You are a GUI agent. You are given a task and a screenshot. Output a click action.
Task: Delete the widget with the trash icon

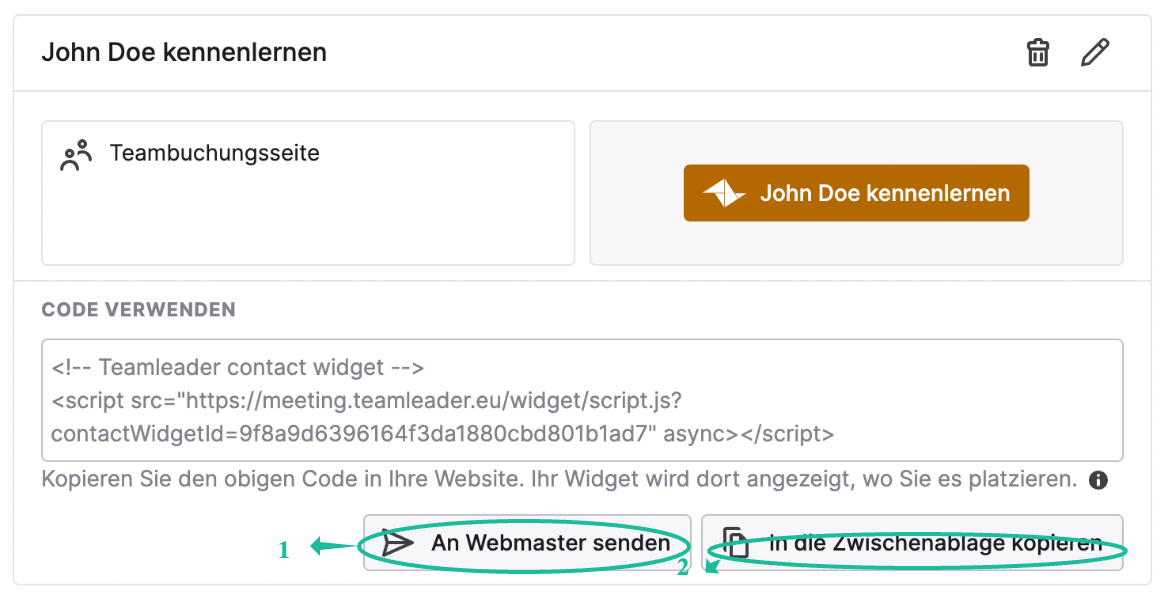(x=1038, y=52)
